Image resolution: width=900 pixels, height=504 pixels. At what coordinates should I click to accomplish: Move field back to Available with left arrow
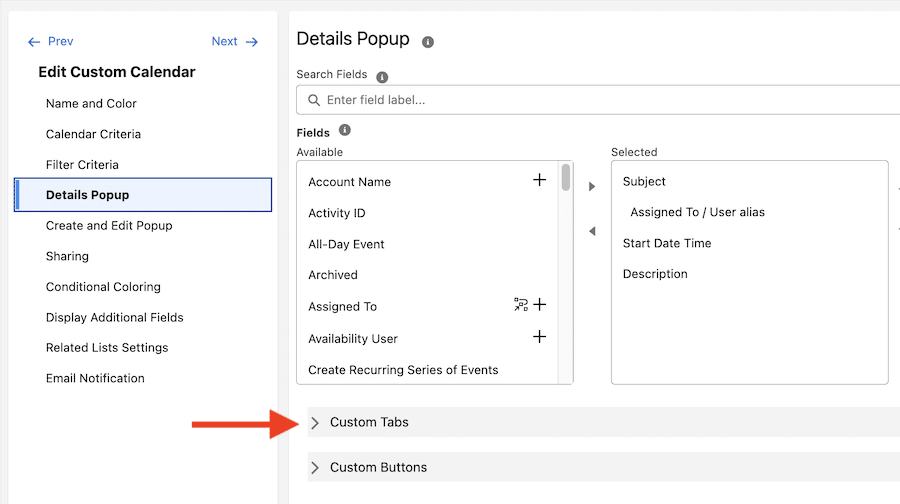click(592, 231)
